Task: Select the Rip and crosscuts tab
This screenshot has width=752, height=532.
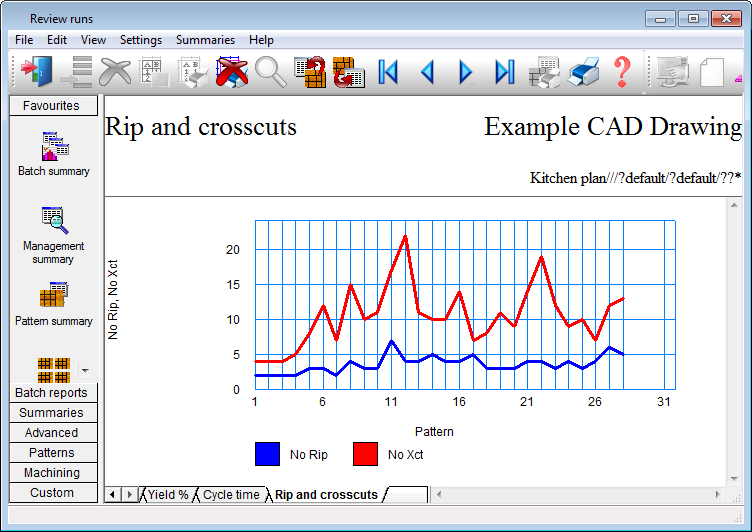Action: pos(326,495)
